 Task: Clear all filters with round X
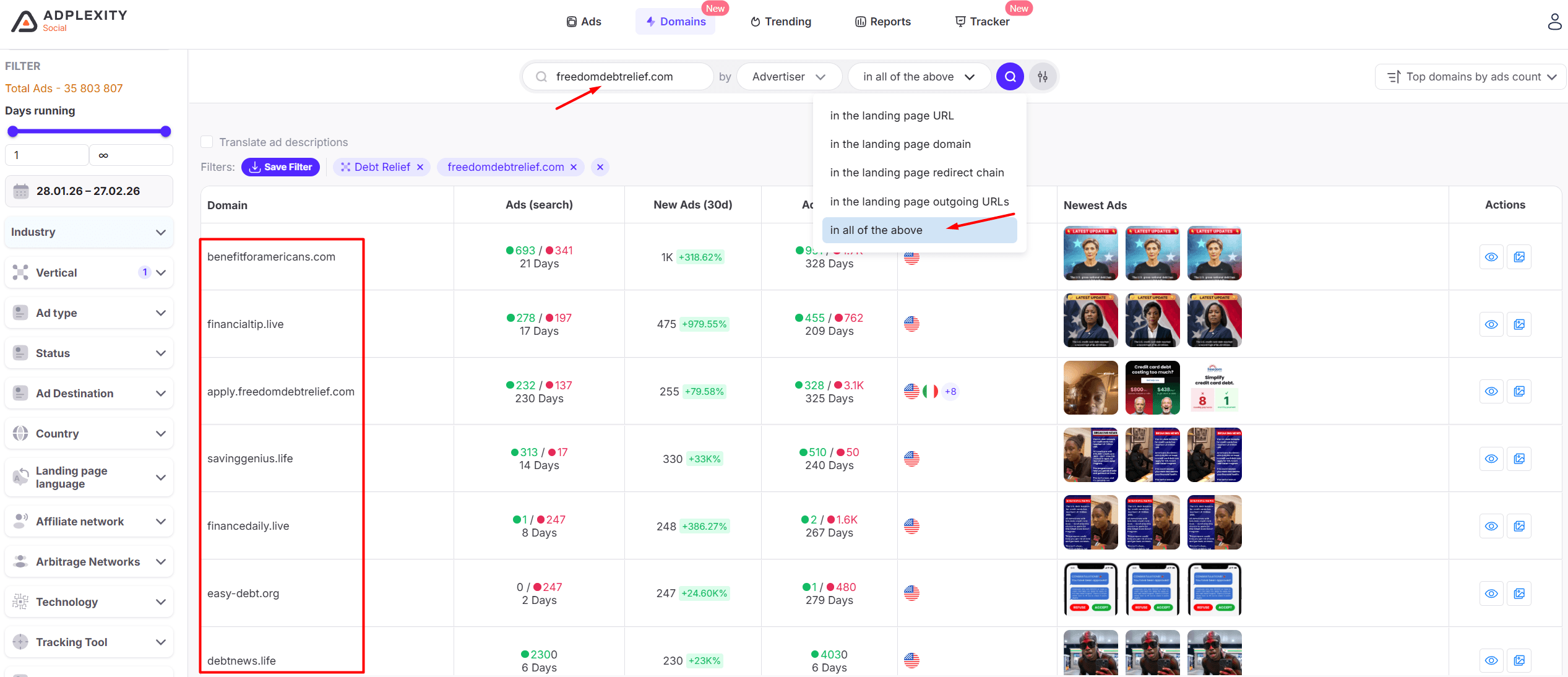click(x=600, y=167)
